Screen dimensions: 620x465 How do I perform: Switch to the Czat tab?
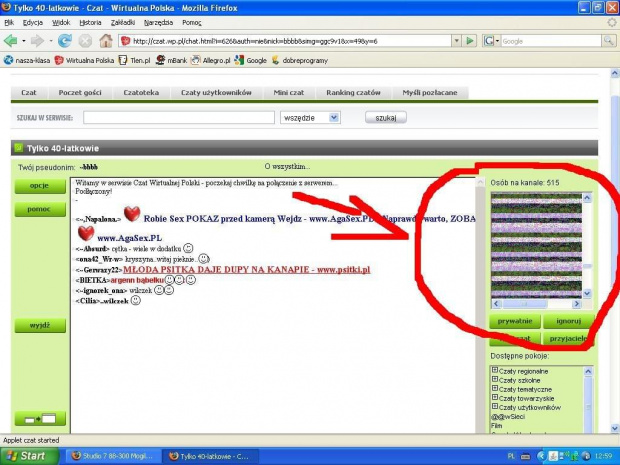point(29,93)
